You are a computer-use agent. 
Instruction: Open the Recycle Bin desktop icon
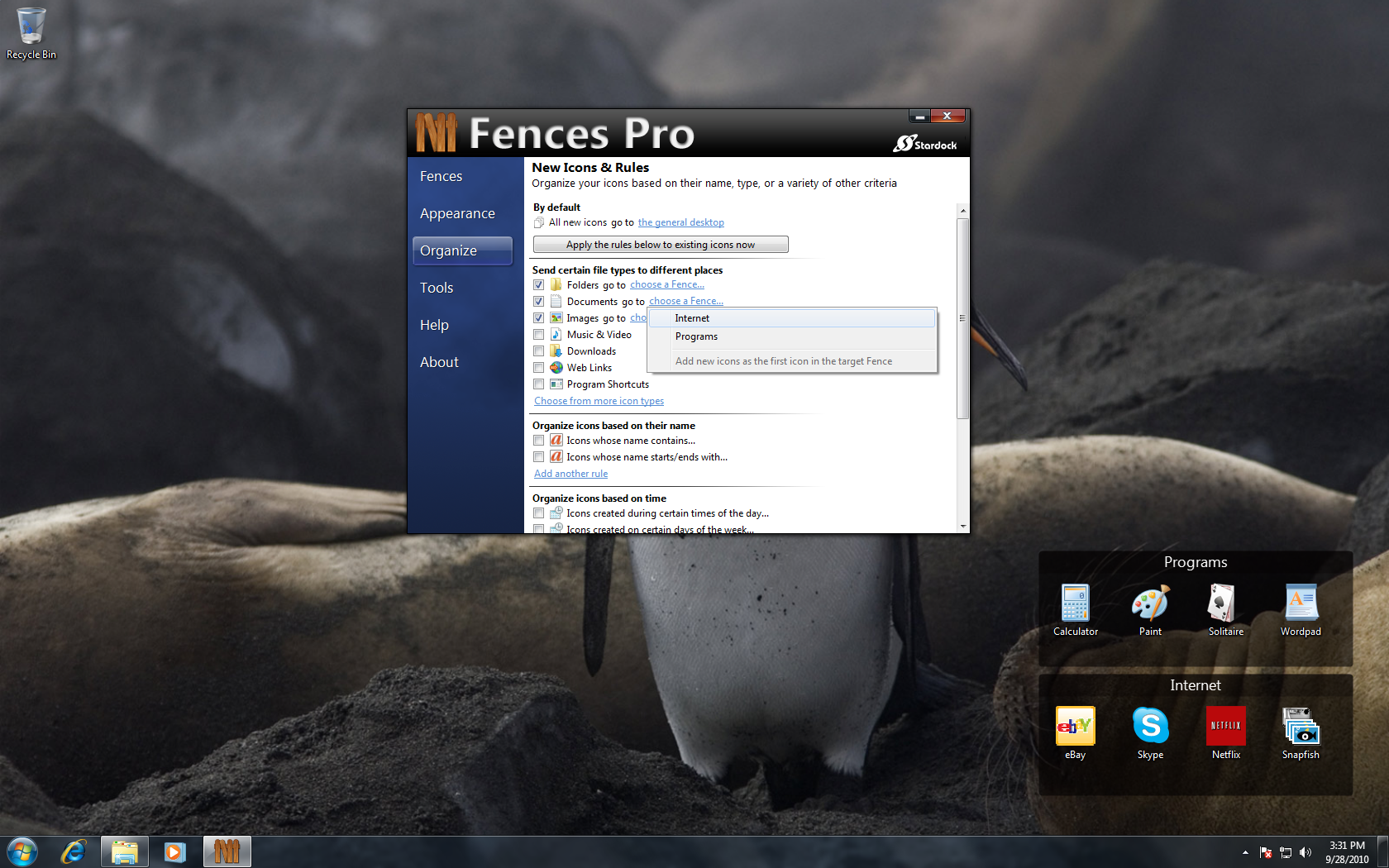(x=31, y=33)
